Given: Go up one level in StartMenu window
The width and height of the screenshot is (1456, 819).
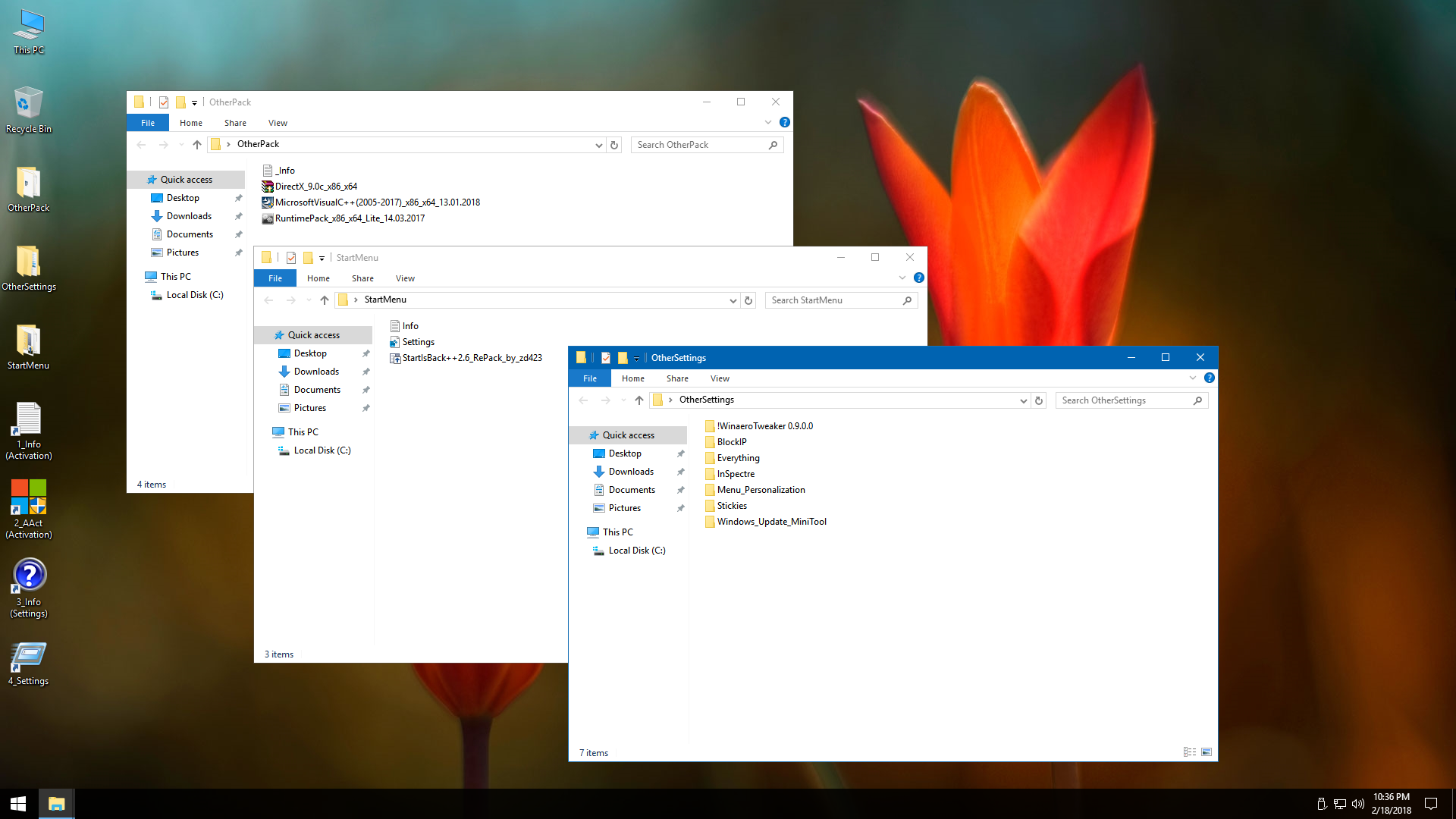Looking at the screenshot, I should (x=325, y=300).
